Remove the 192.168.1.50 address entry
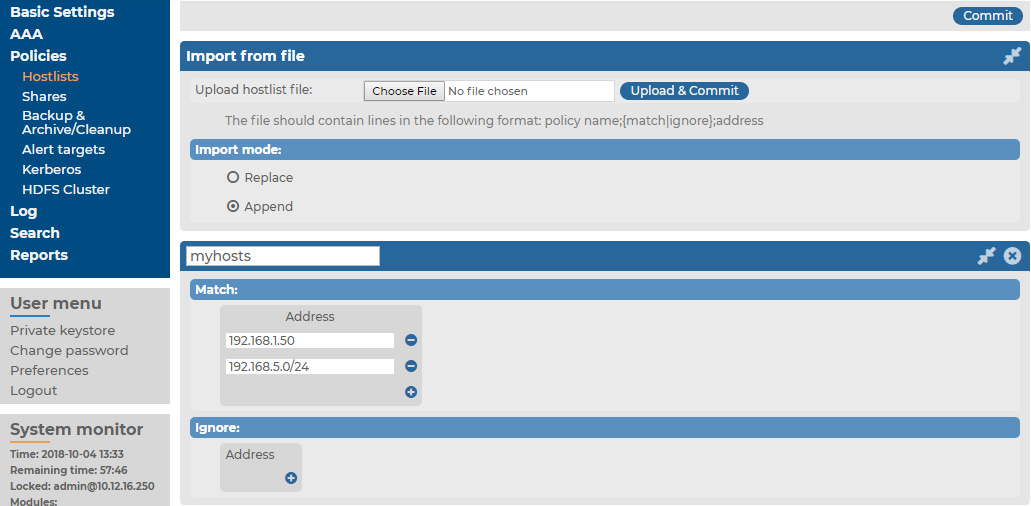The width and height of the screenshot is (1031, 506). coord(411,340)
